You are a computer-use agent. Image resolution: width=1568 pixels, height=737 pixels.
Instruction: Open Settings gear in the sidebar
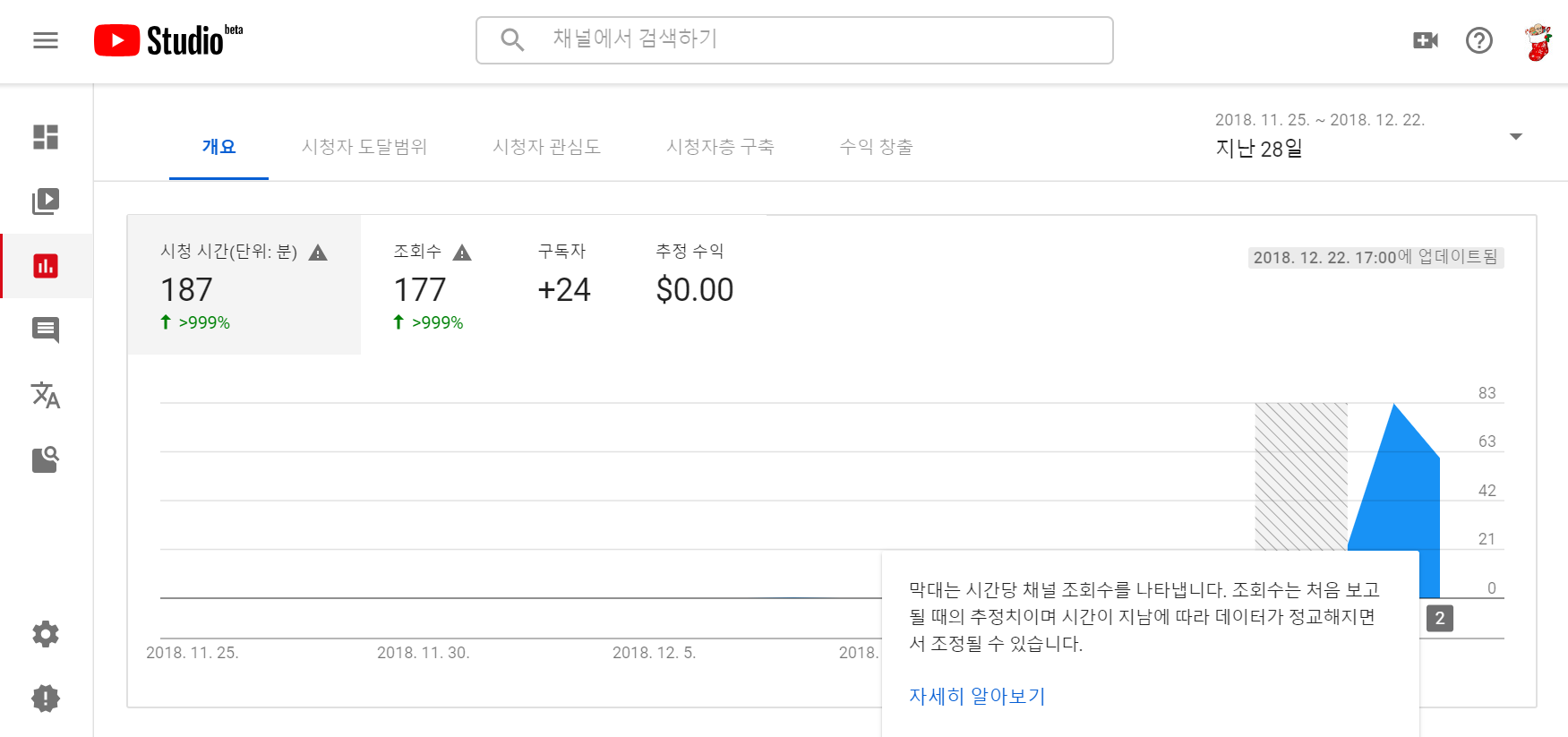point(46,634)
